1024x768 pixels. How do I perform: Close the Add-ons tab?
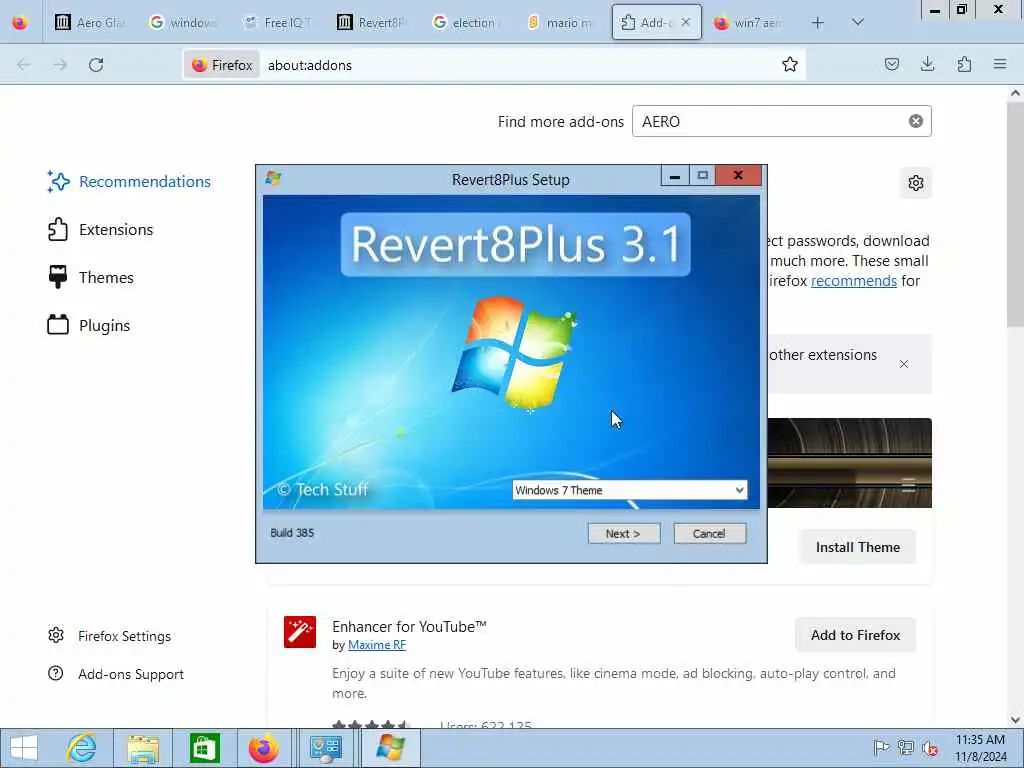[686, 22]
